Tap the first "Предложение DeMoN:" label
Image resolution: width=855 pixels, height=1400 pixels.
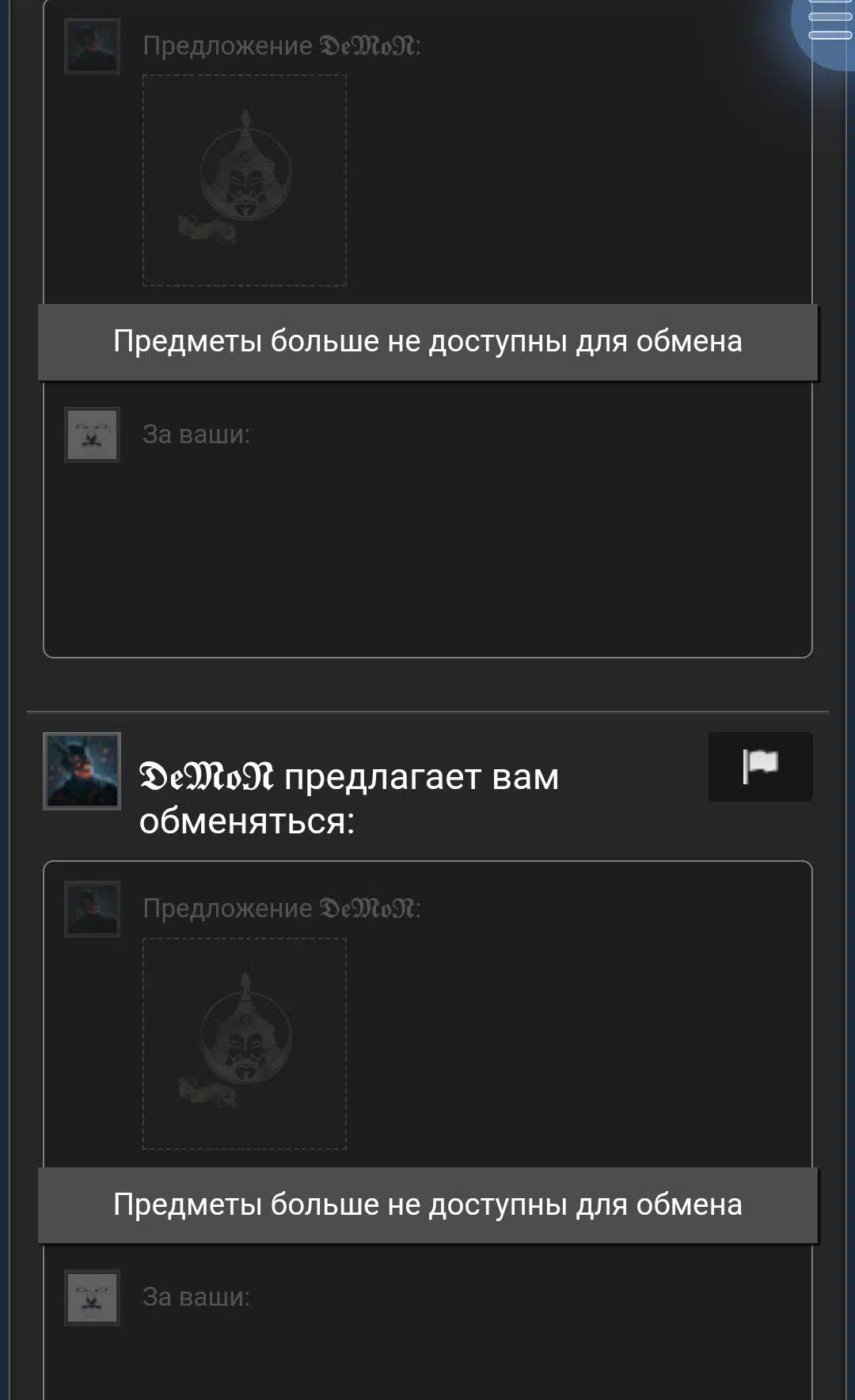point(282,46)
